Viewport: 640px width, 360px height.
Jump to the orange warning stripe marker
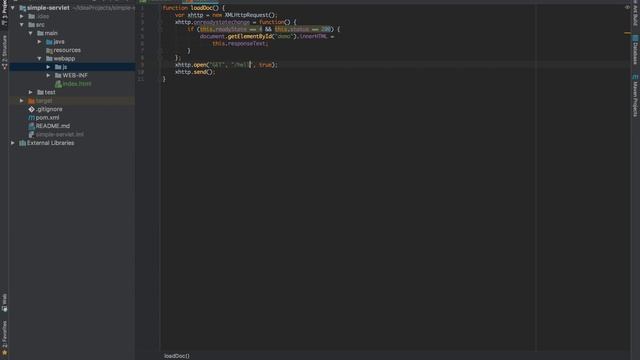click(627, 33)
